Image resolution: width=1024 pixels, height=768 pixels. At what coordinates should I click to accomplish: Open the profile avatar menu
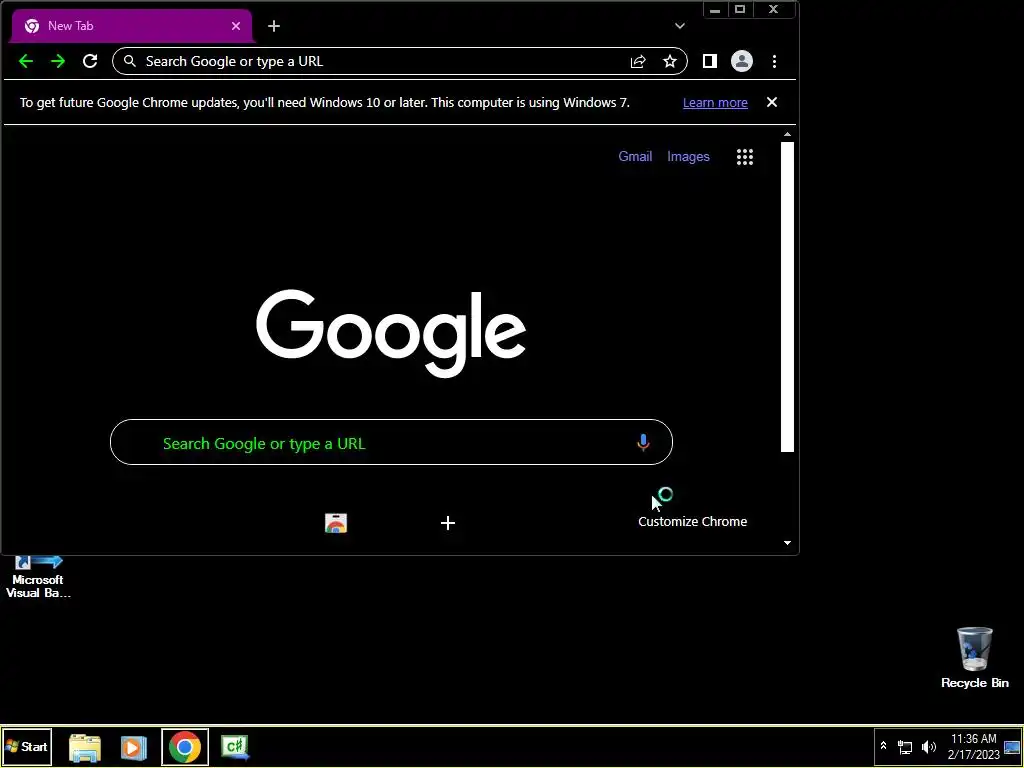[741, 61]
